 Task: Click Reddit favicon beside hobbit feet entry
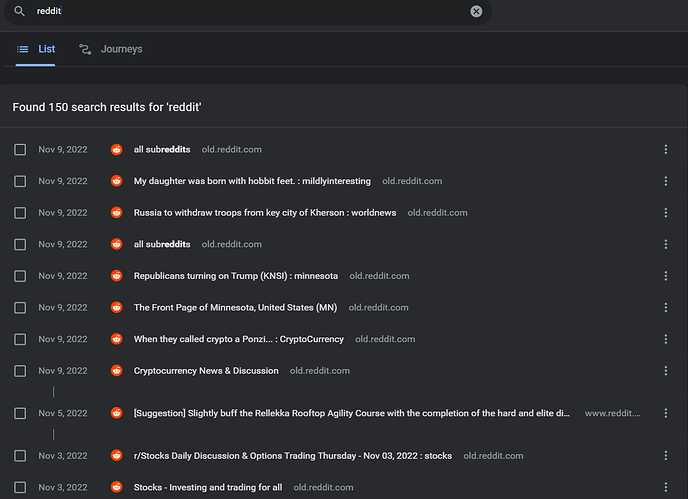116,181
